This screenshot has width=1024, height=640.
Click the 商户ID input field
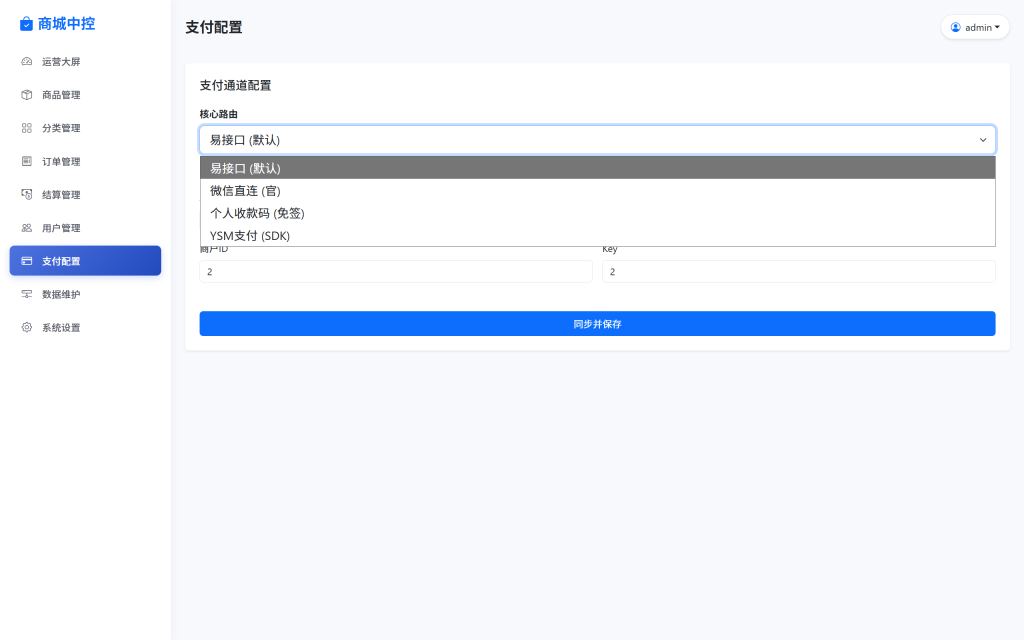pos(395,271)
